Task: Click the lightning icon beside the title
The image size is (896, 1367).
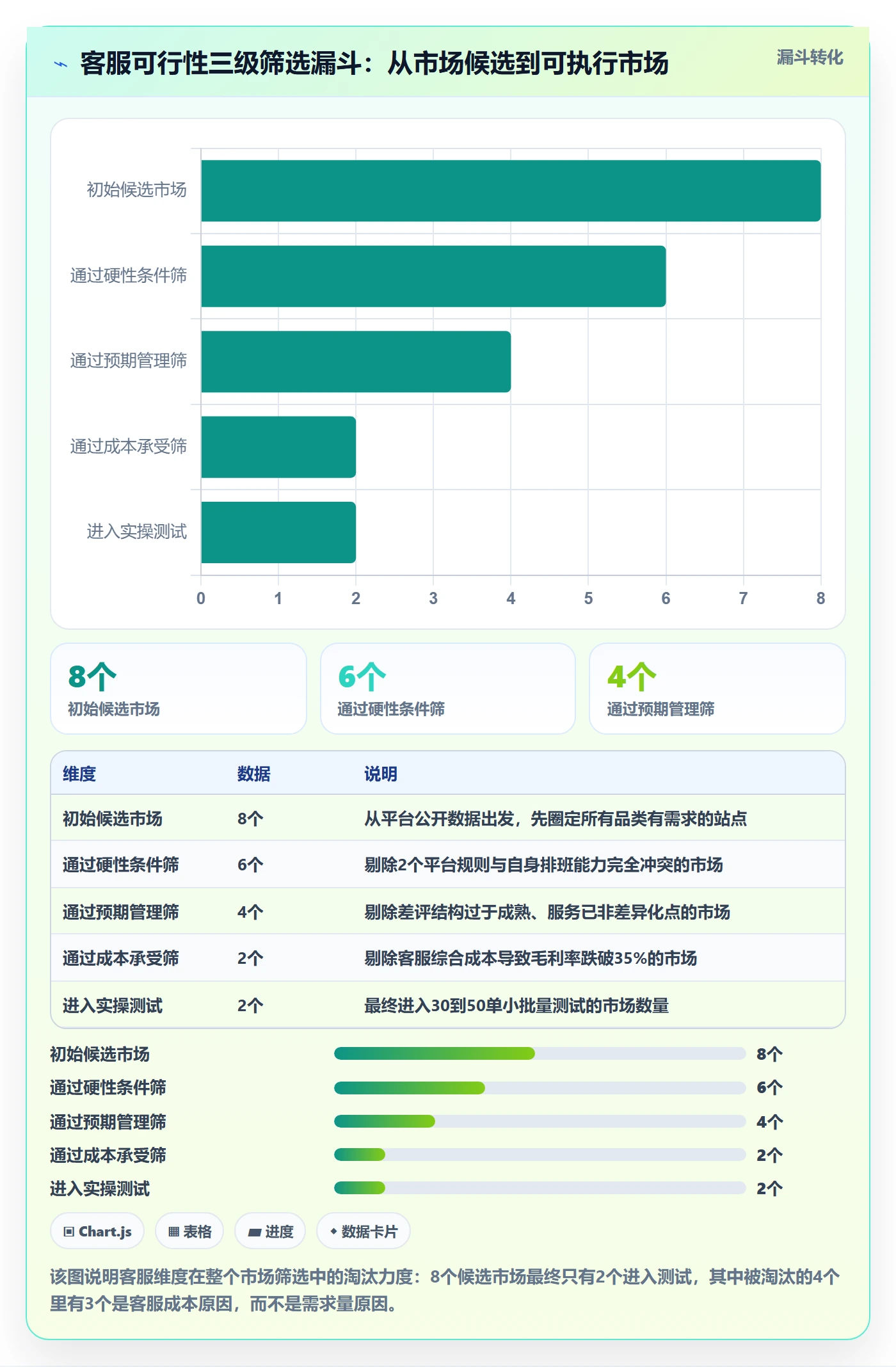Action: (x=61, y=64)
